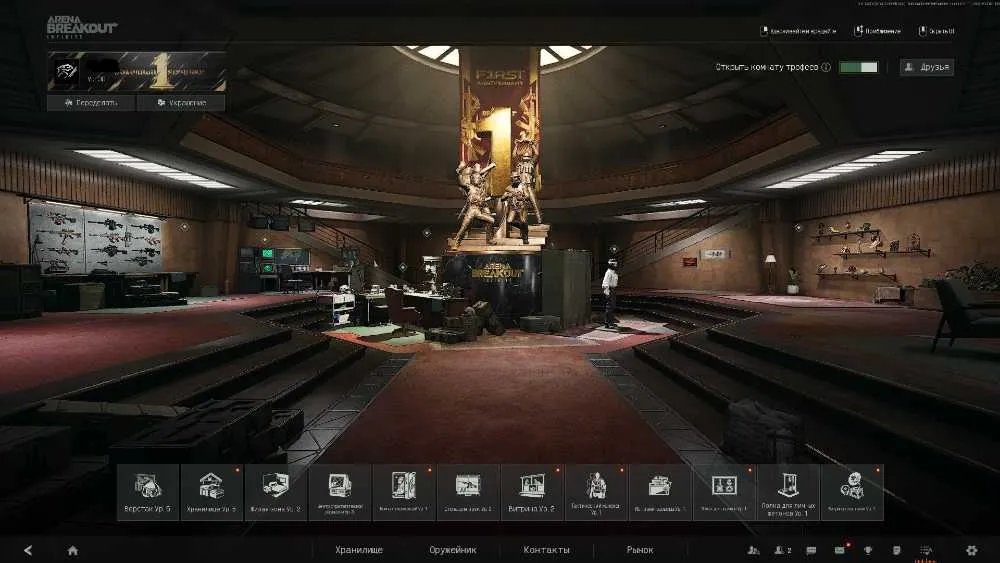
Task: Toggle the trophy room open switch
Action: 858,67
